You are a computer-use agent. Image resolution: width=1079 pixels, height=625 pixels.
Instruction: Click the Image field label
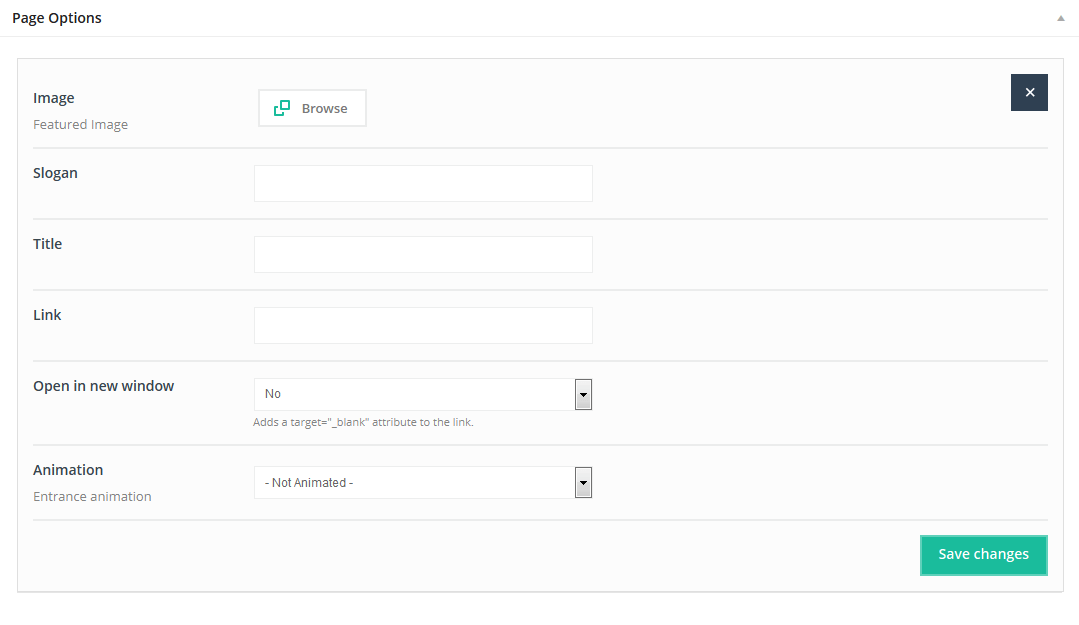(x=54, y=98)
